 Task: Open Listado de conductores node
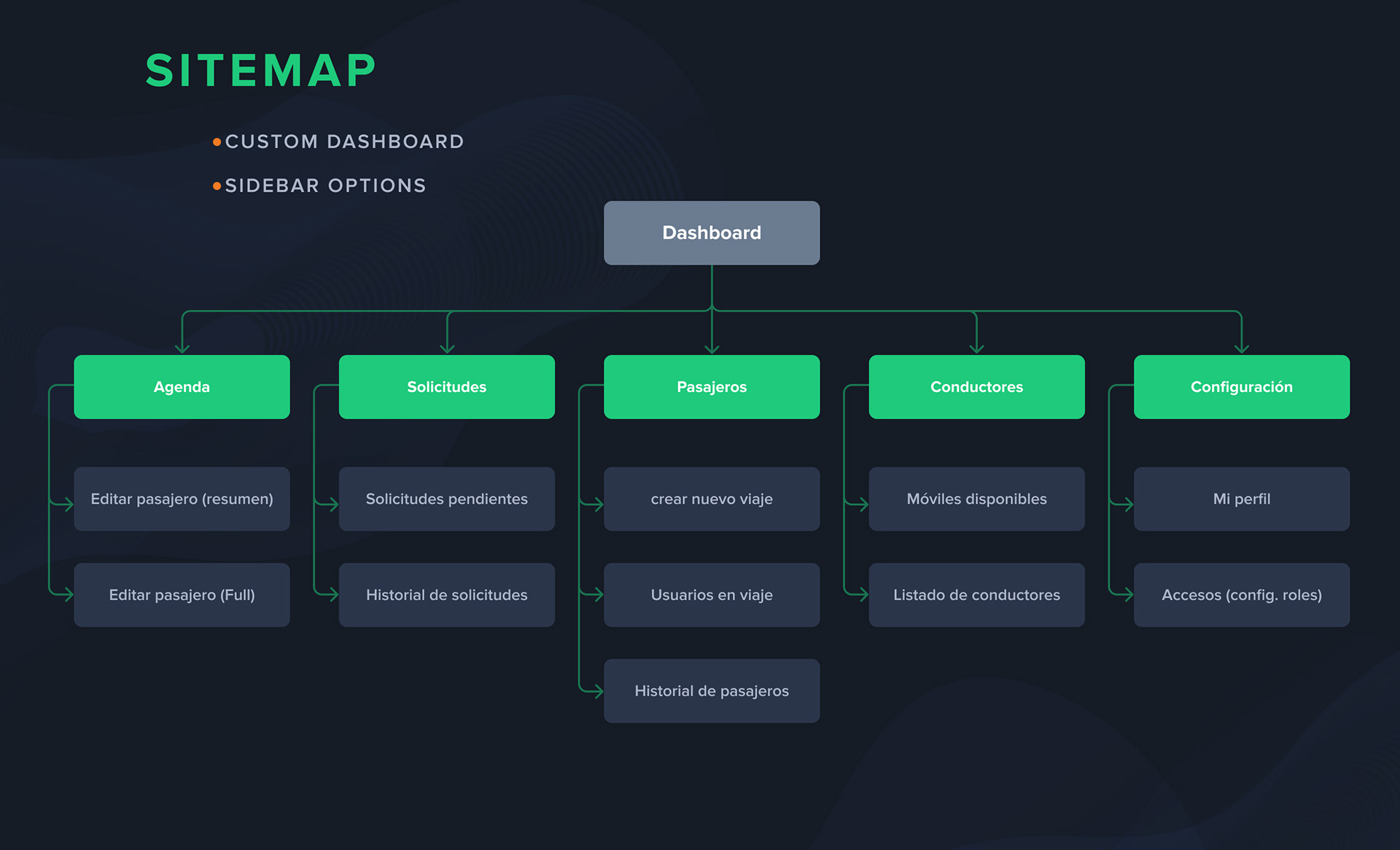[x=976, y=594]
